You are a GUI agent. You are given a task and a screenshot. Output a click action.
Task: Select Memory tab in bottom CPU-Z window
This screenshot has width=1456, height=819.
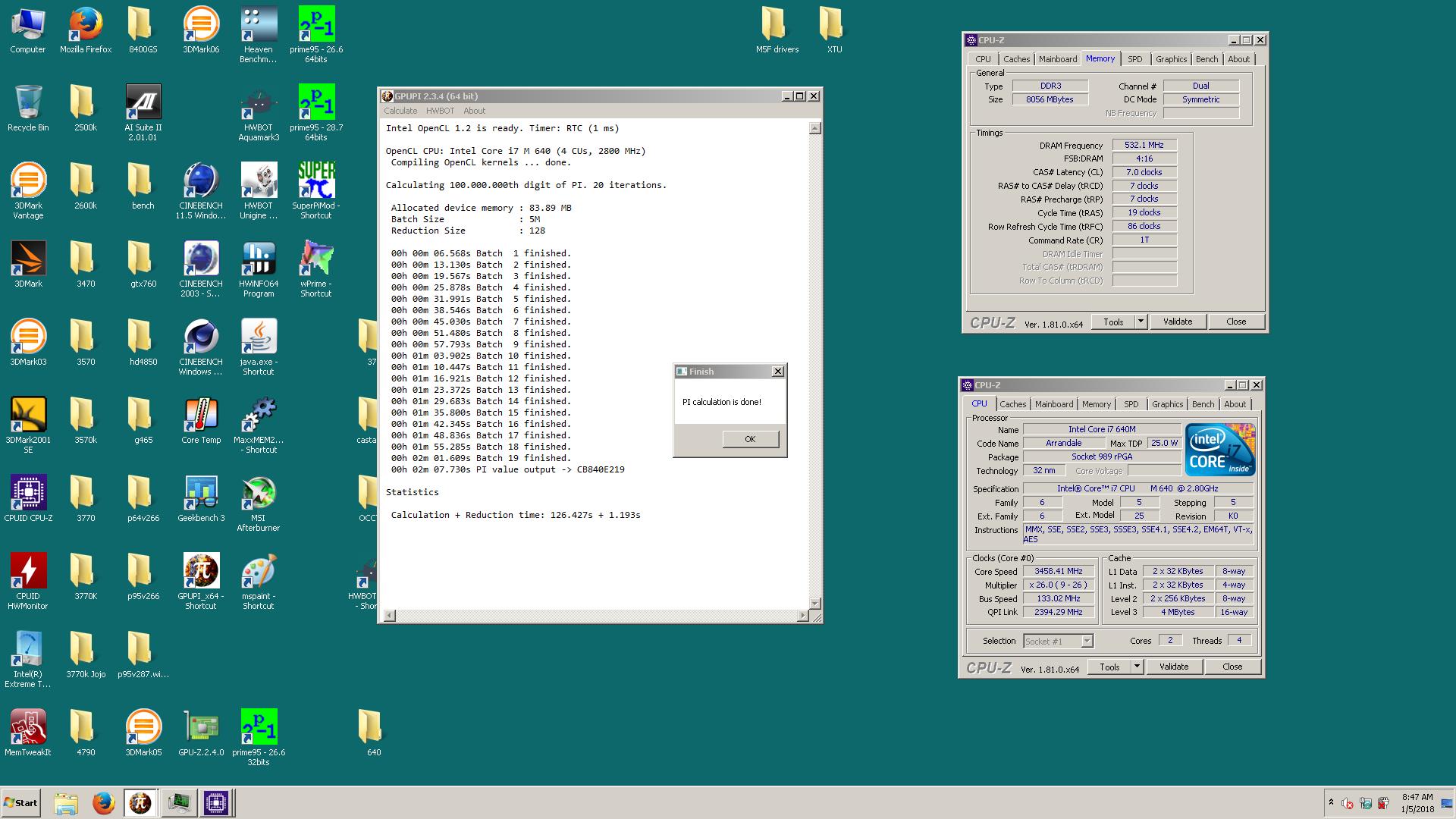1096,404
